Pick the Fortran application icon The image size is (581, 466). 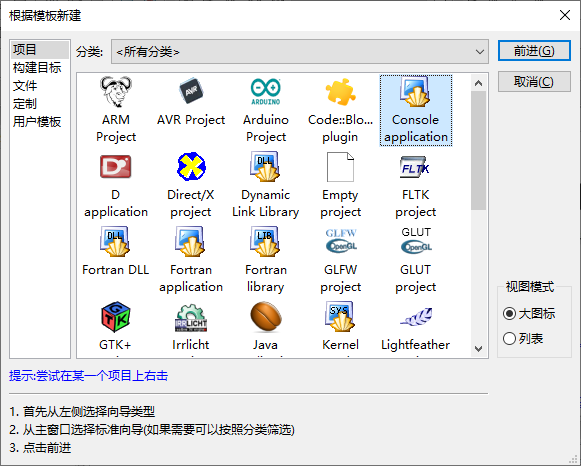pyautogui.click(x=191, y=242)
